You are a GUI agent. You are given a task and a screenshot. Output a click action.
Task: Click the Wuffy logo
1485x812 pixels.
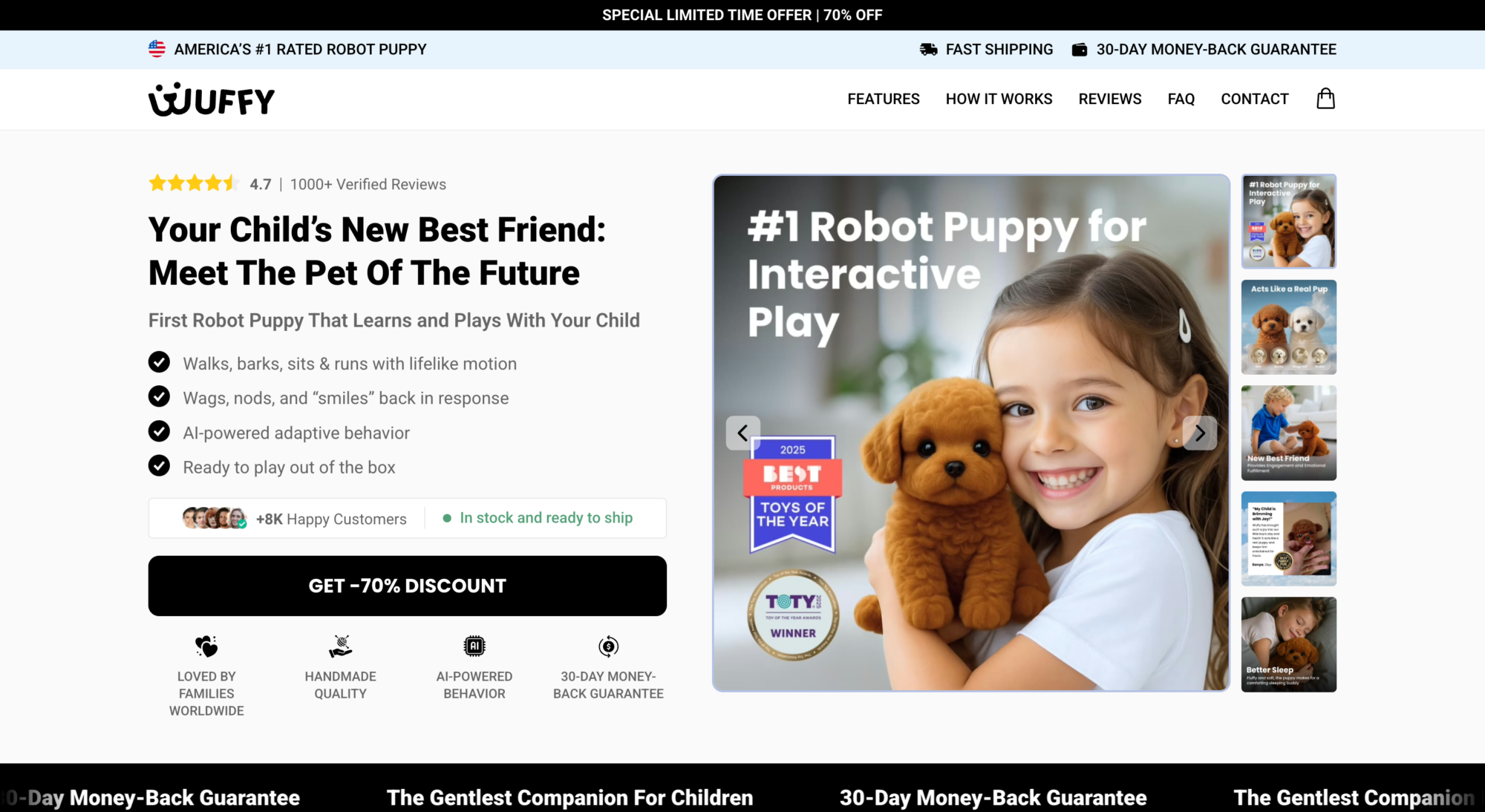[212, 99]
